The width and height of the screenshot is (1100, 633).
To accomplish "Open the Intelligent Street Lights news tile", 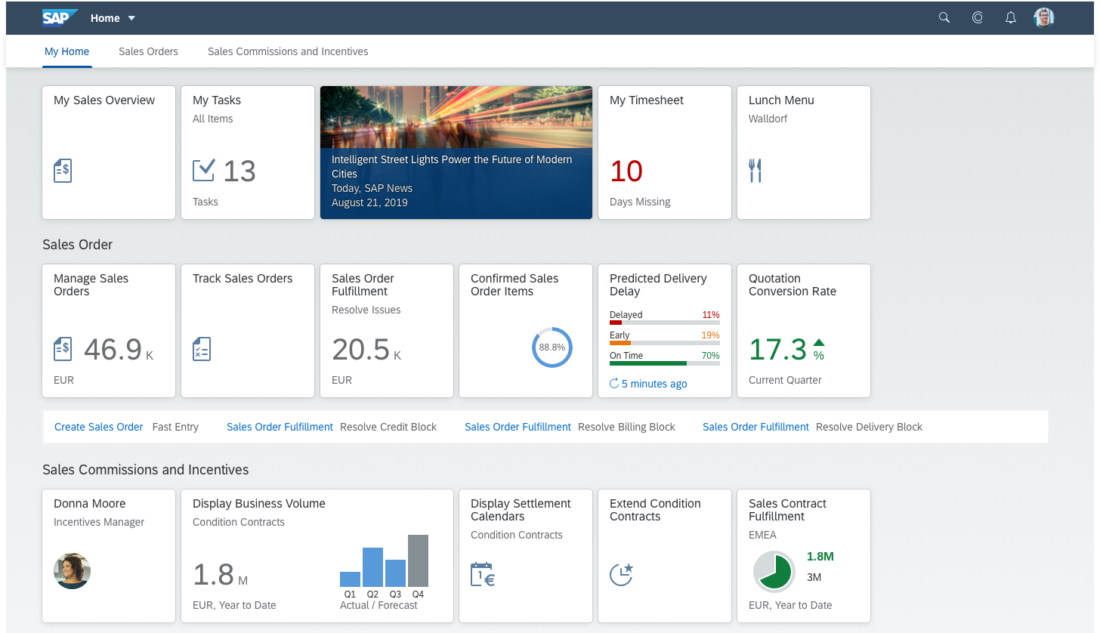I will [x=456, y=152].
